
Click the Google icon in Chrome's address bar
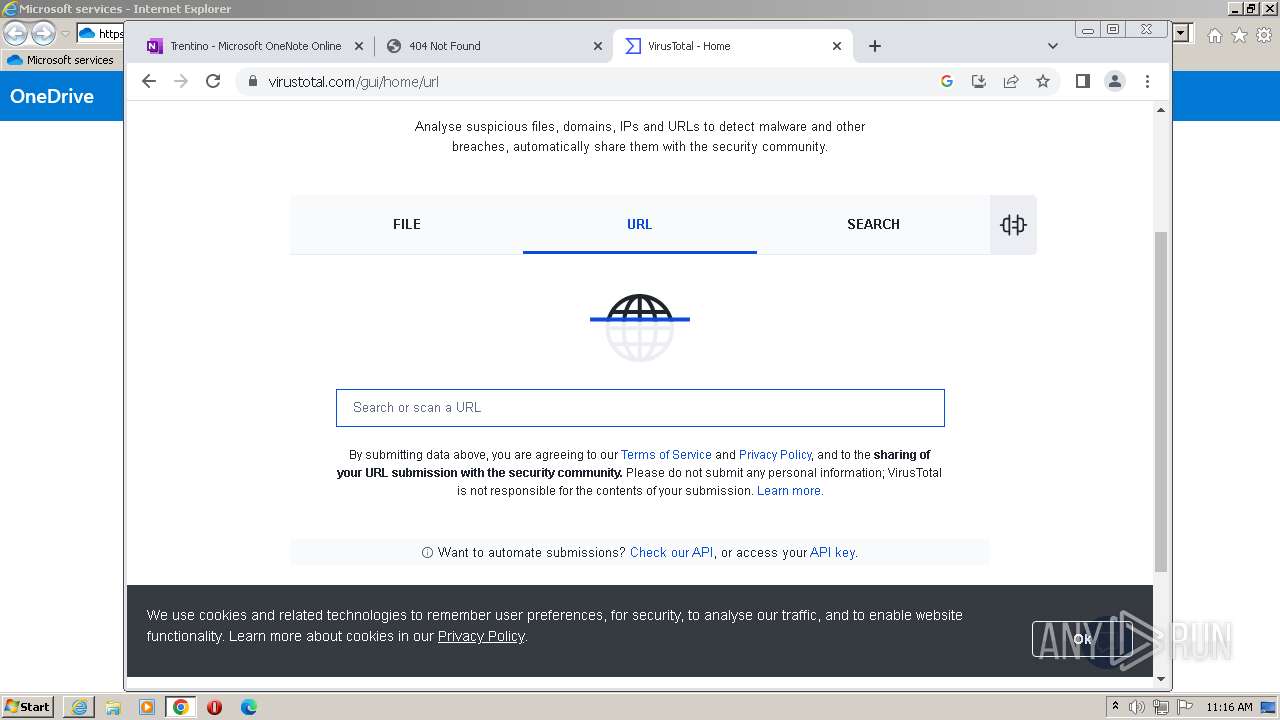point(947,81)
